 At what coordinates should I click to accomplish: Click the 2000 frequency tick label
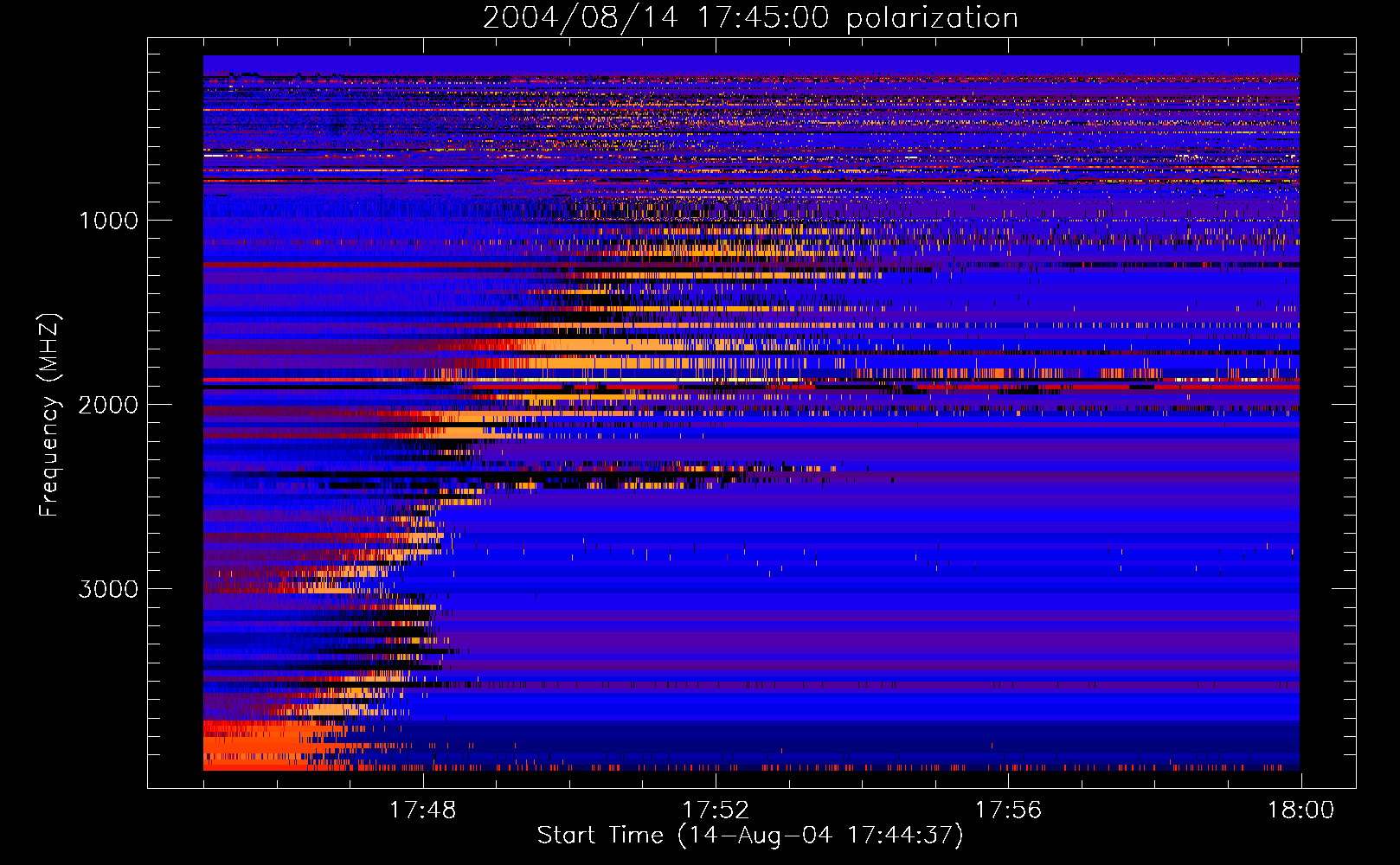pyautogui.click(x=109, y=405)
